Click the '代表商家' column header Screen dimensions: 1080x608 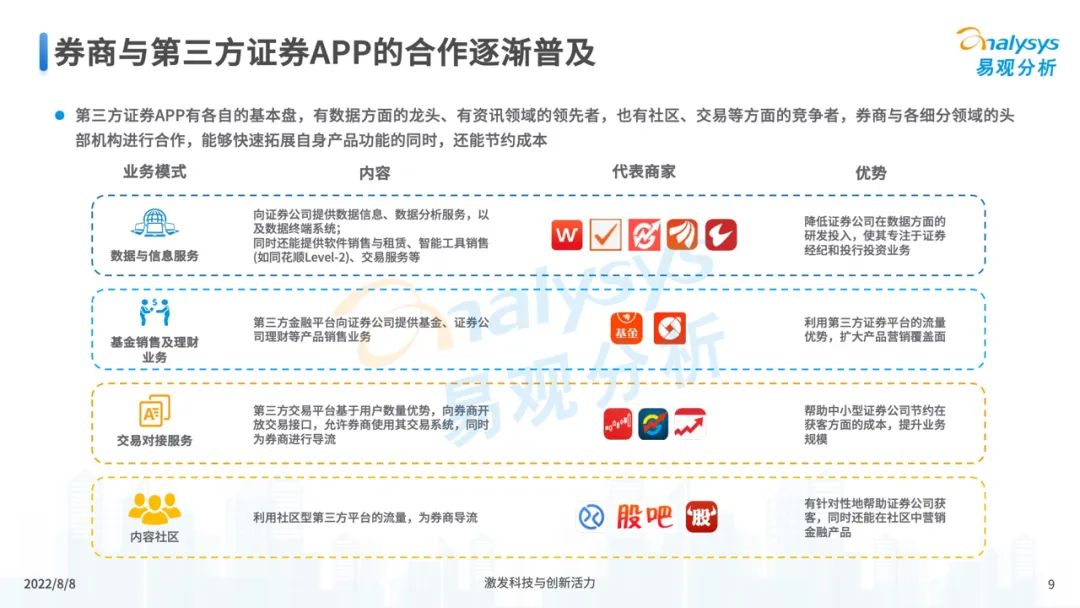coord(643,172)
